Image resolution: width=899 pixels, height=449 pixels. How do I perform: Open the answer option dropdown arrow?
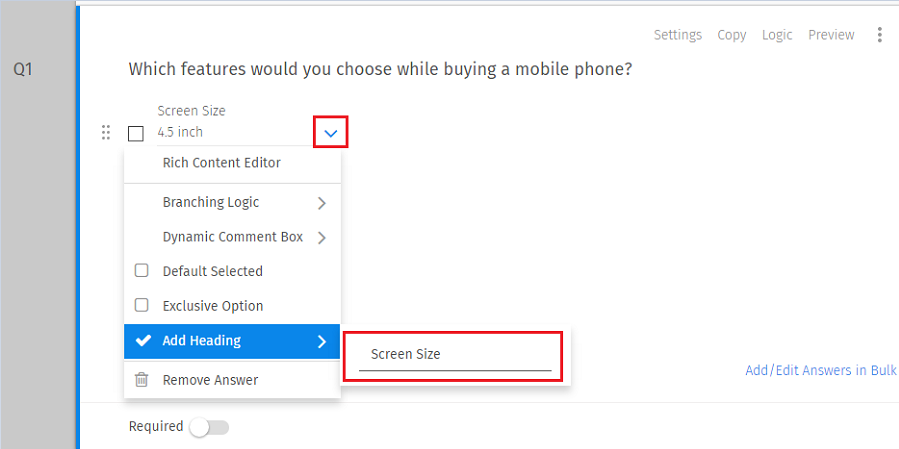pyautogui.click(x=331, y=132)
